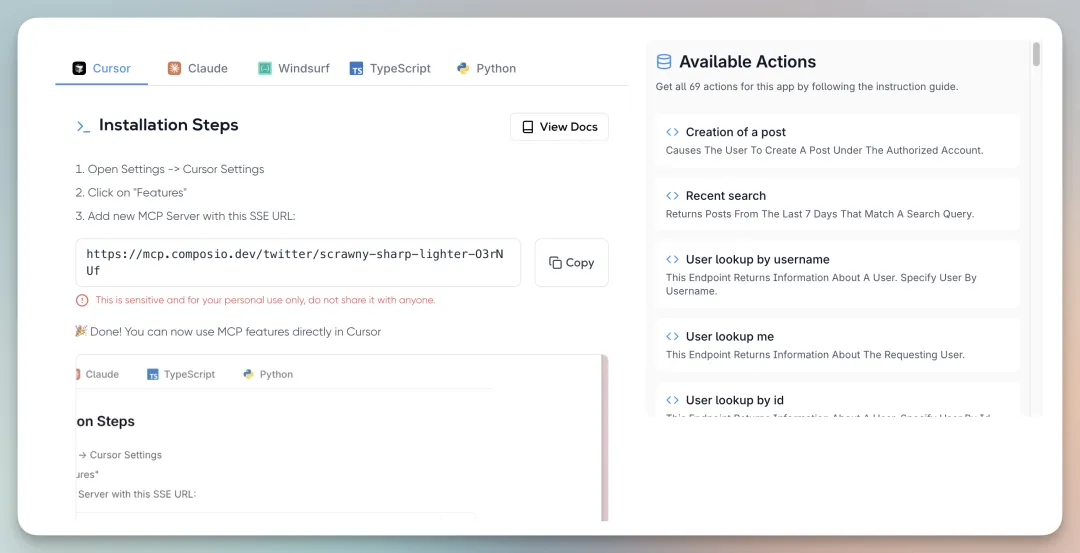The height and width of the screenshot is (553, 1080).
Task: Click the terminal prompt icon by Installation Steps
Action: click(x=83, y=126)
